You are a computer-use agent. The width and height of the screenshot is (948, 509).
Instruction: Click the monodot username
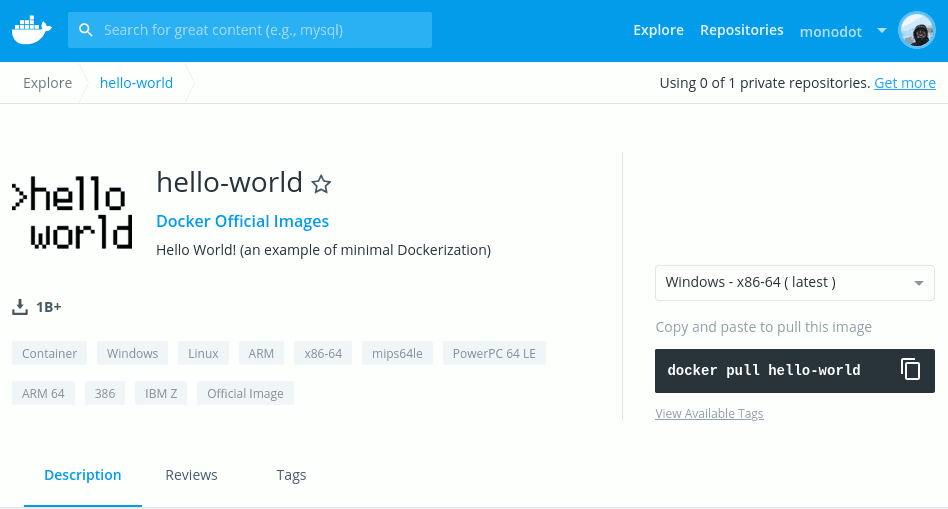[x=830, y=32]
